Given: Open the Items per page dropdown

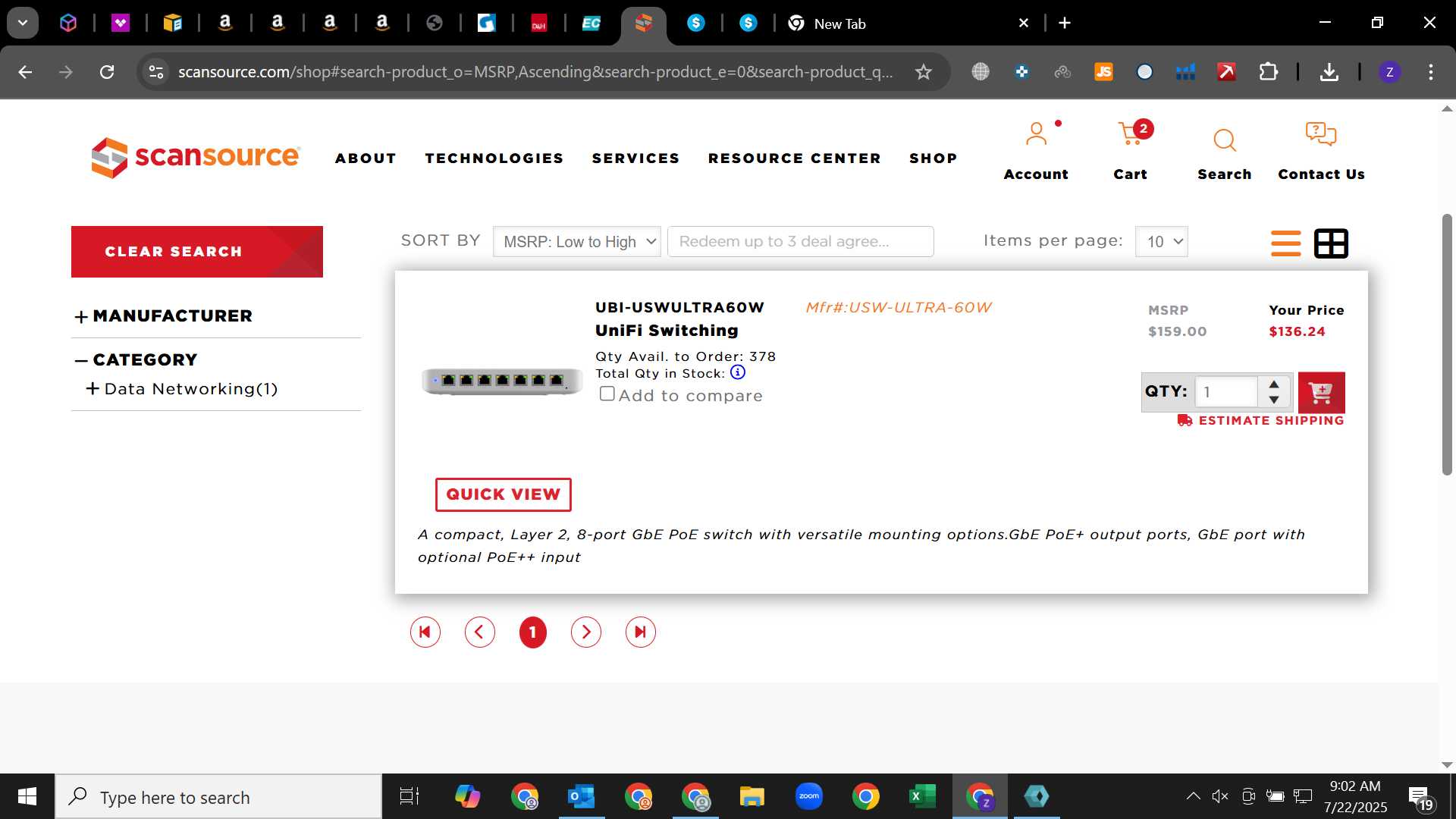Looking at the screenshot, I should tap(1161, 241).
